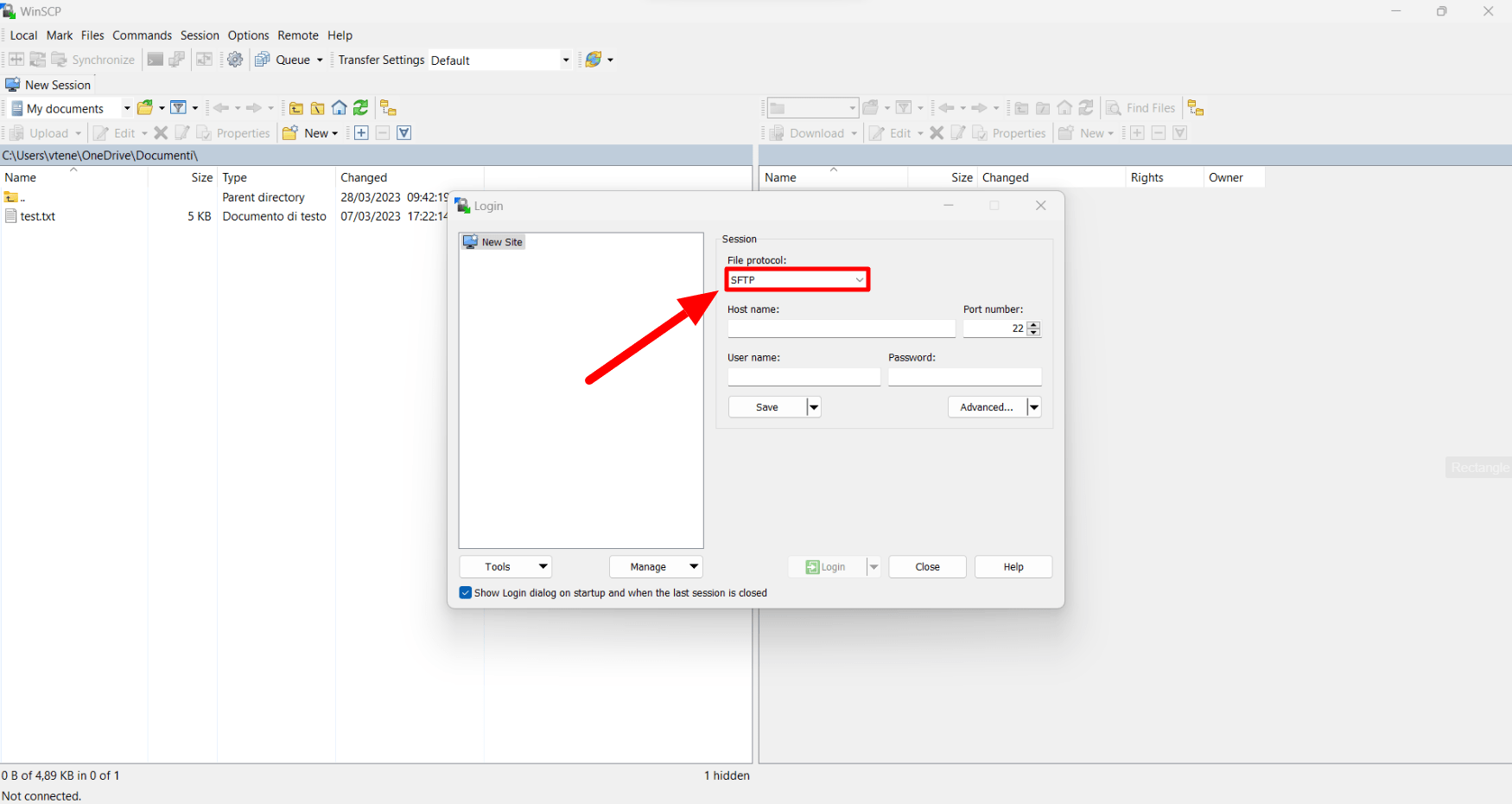Open the Mark menu
Image resolution: width=1512 pixels, height=804 pixels.
point(60,35)
